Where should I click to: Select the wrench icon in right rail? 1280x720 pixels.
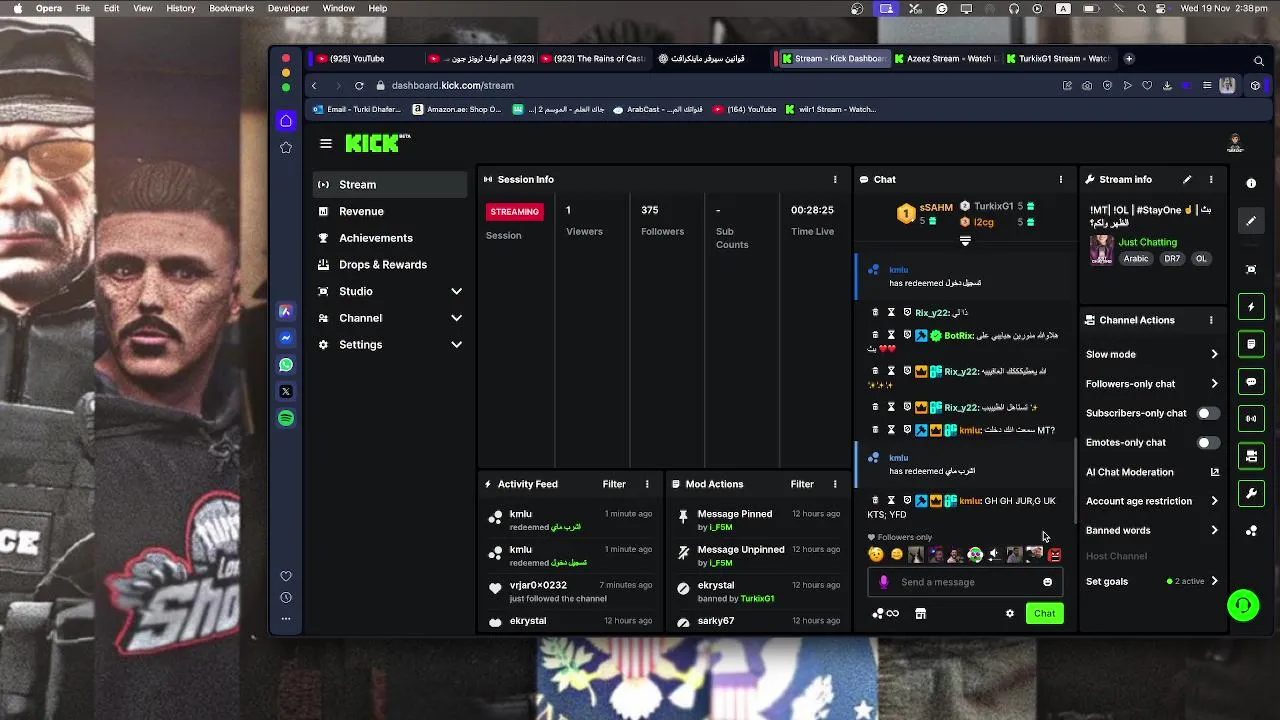click(x=1251, y=493)
